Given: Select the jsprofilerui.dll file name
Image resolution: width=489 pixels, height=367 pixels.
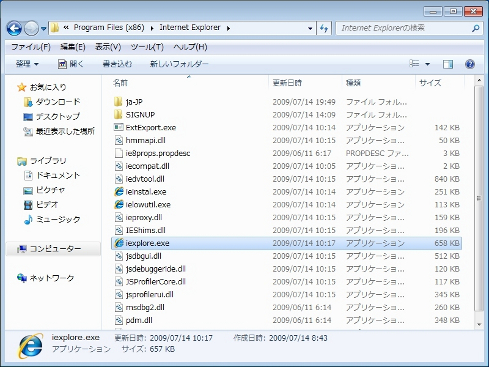Looking at the screenshot, I should point(149,294).
